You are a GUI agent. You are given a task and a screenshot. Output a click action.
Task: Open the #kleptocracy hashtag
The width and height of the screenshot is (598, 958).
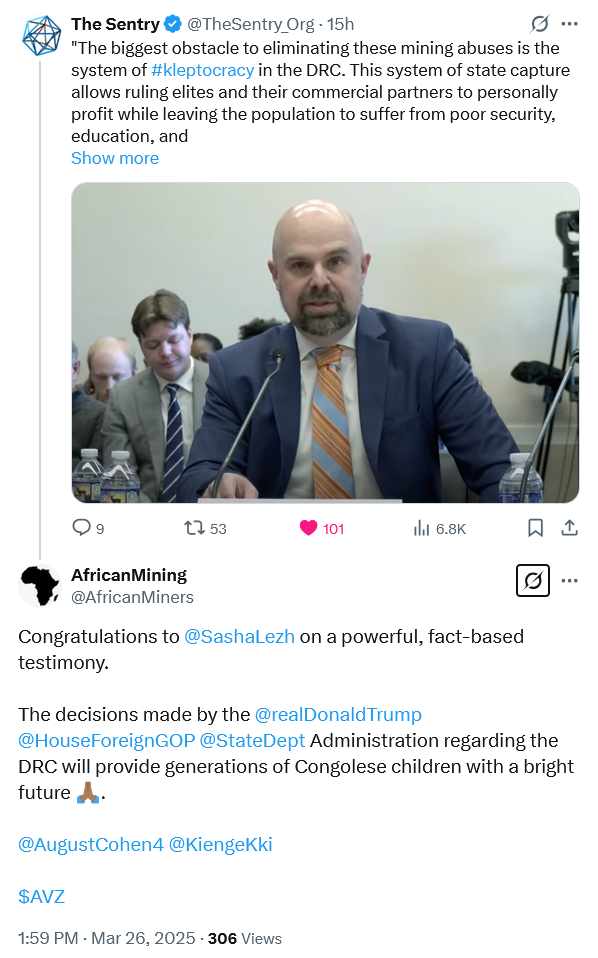pyautogui.click(x=202, y=70)
